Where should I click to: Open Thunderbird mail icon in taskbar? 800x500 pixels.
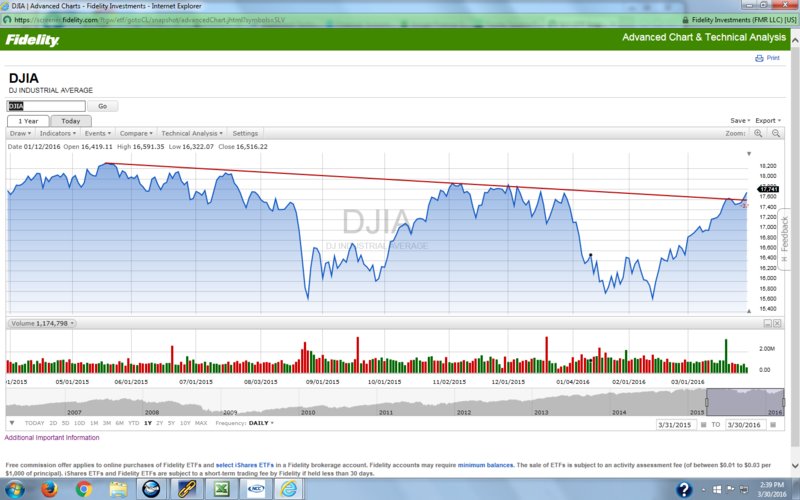click(151, 489)
